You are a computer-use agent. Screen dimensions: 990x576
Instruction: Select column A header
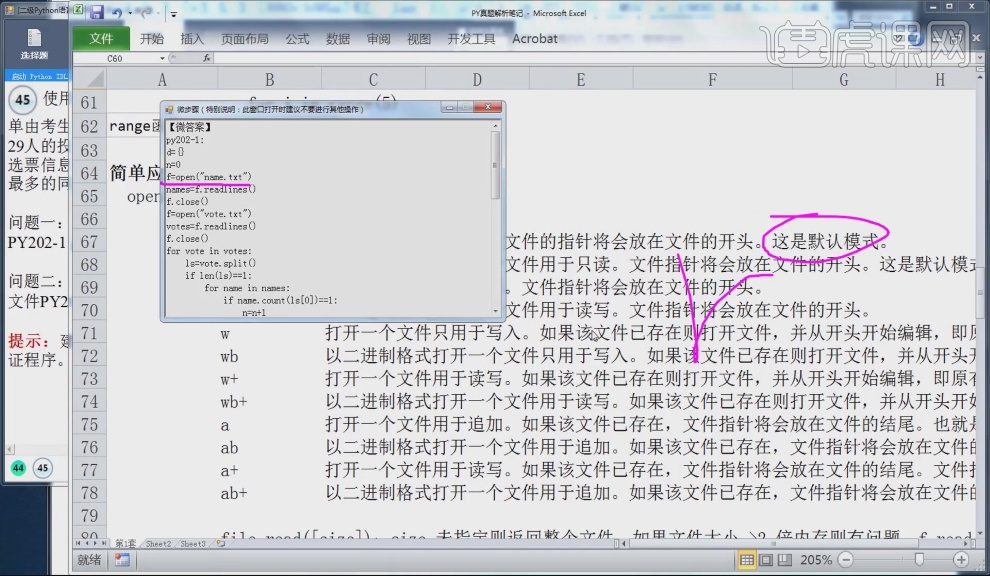click(x=162, y=79)
